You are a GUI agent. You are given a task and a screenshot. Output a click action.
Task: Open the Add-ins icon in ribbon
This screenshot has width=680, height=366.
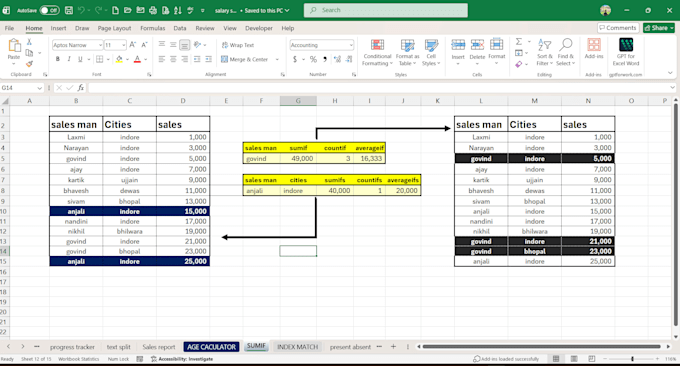(594, 48)
